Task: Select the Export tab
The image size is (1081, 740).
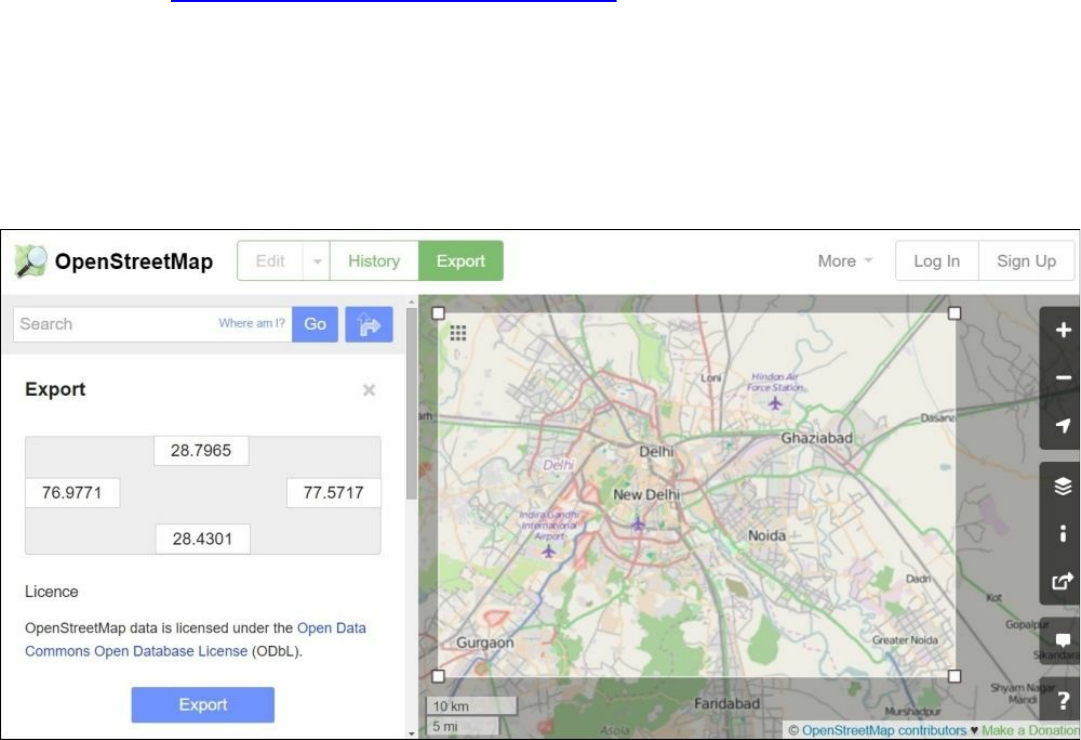Action: 461,261
